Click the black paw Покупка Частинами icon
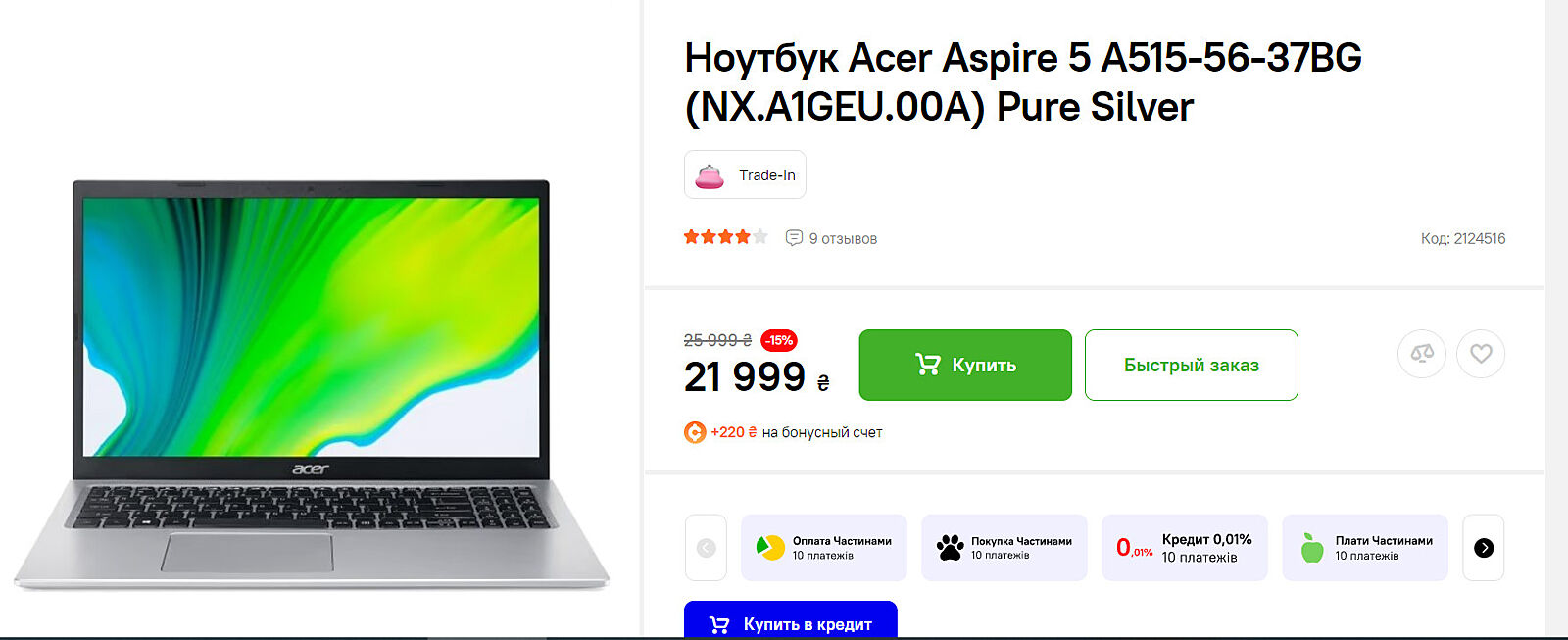Screen dimensions: 1568x640 [x=950, y=548]
